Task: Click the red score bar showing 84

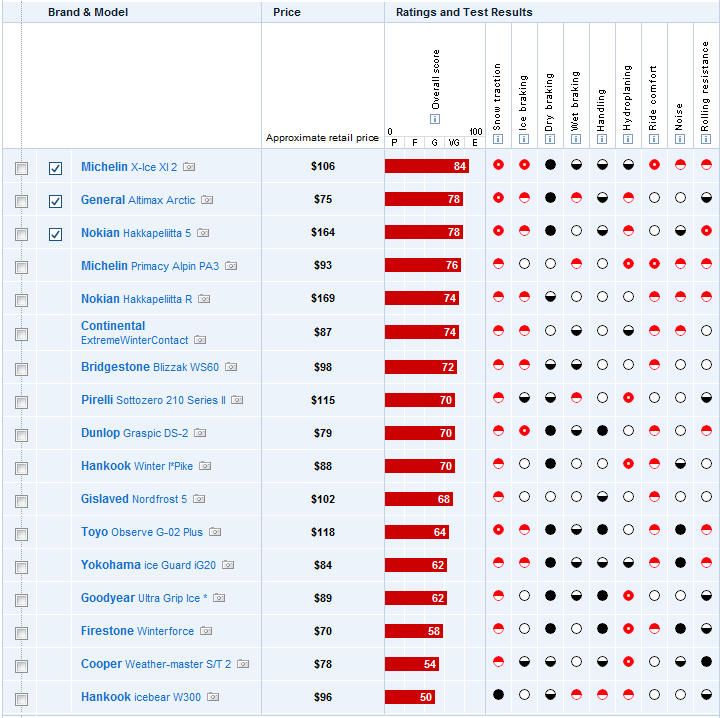Action: click(427, 166)
